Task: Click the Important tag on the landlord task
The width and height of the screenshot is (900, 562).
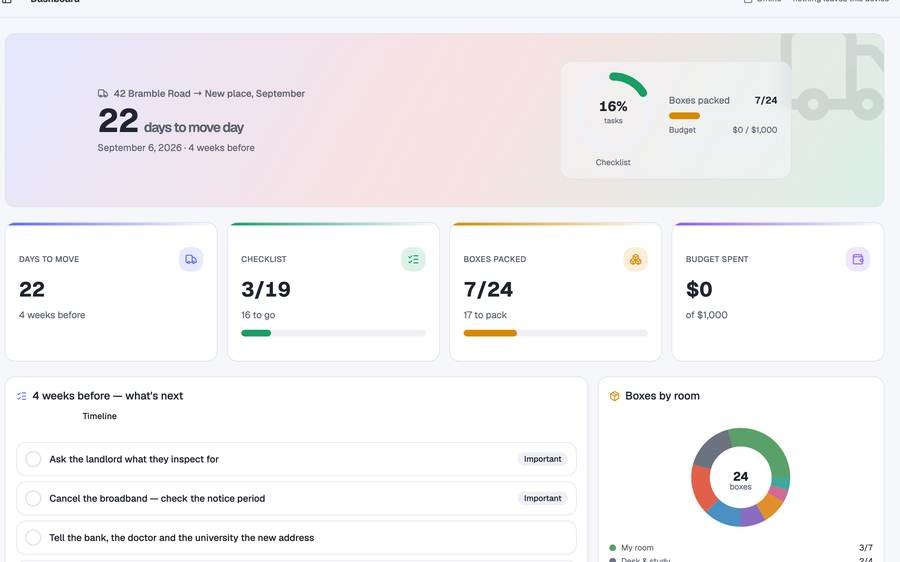Action: point(542,459)
